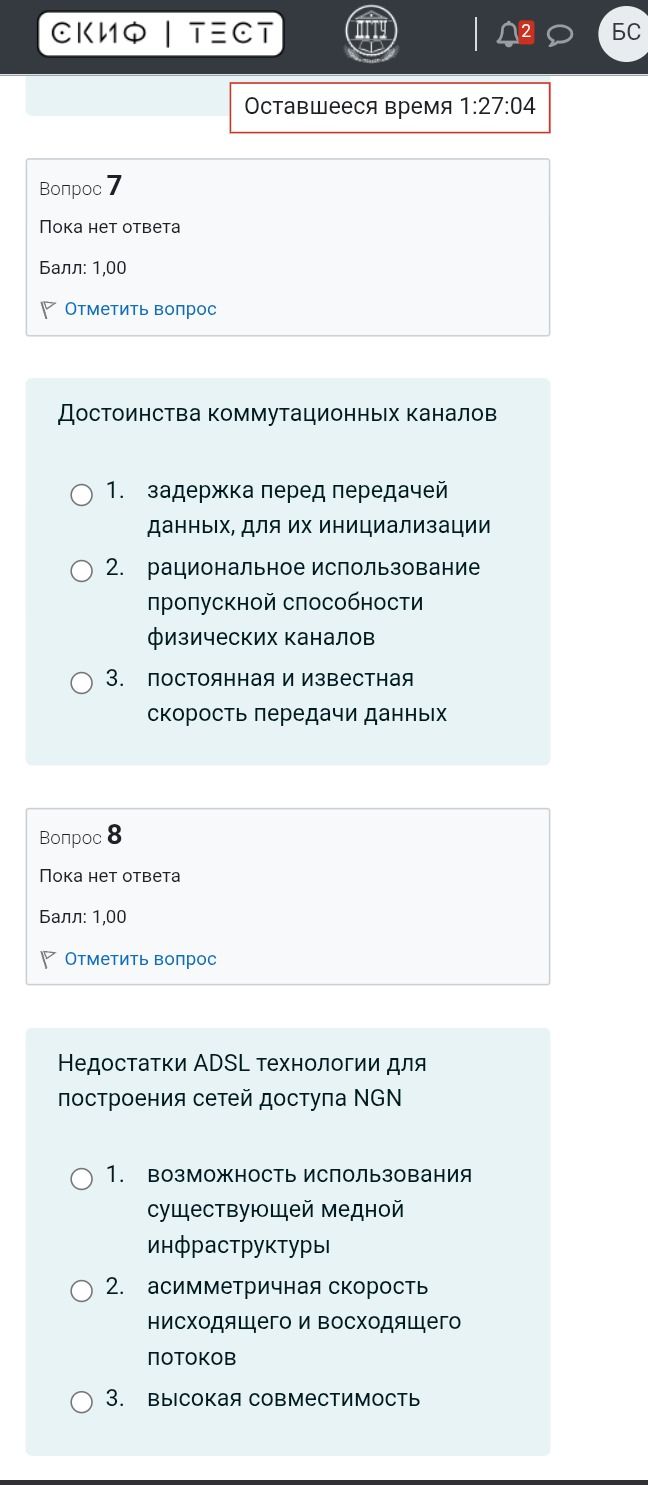
Task: Click the question text 'Достоинства коммутационных каналов'
Action: (x=277, y=413)
